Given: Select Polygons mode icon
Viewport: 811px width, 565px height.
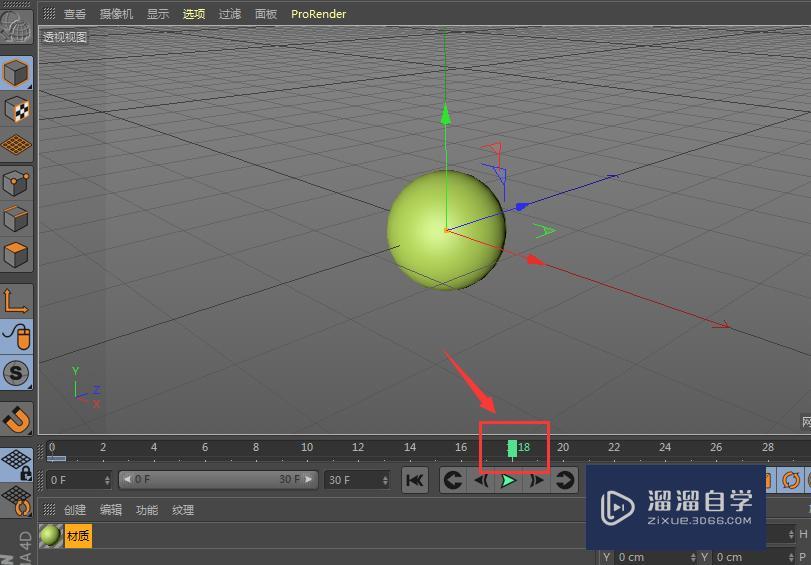Looking at the screenshot, I should [16, 255].
